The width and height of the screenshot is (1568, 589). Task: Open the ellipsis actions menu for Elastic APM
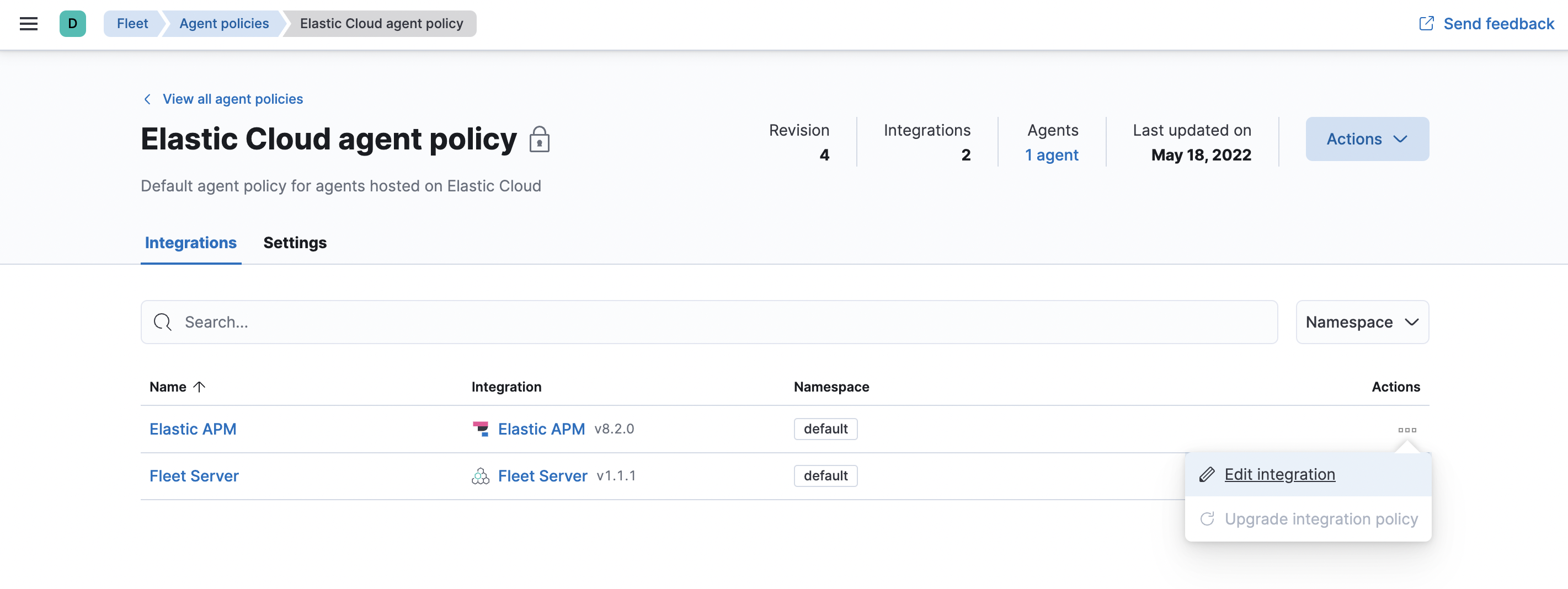[1407, 429]
